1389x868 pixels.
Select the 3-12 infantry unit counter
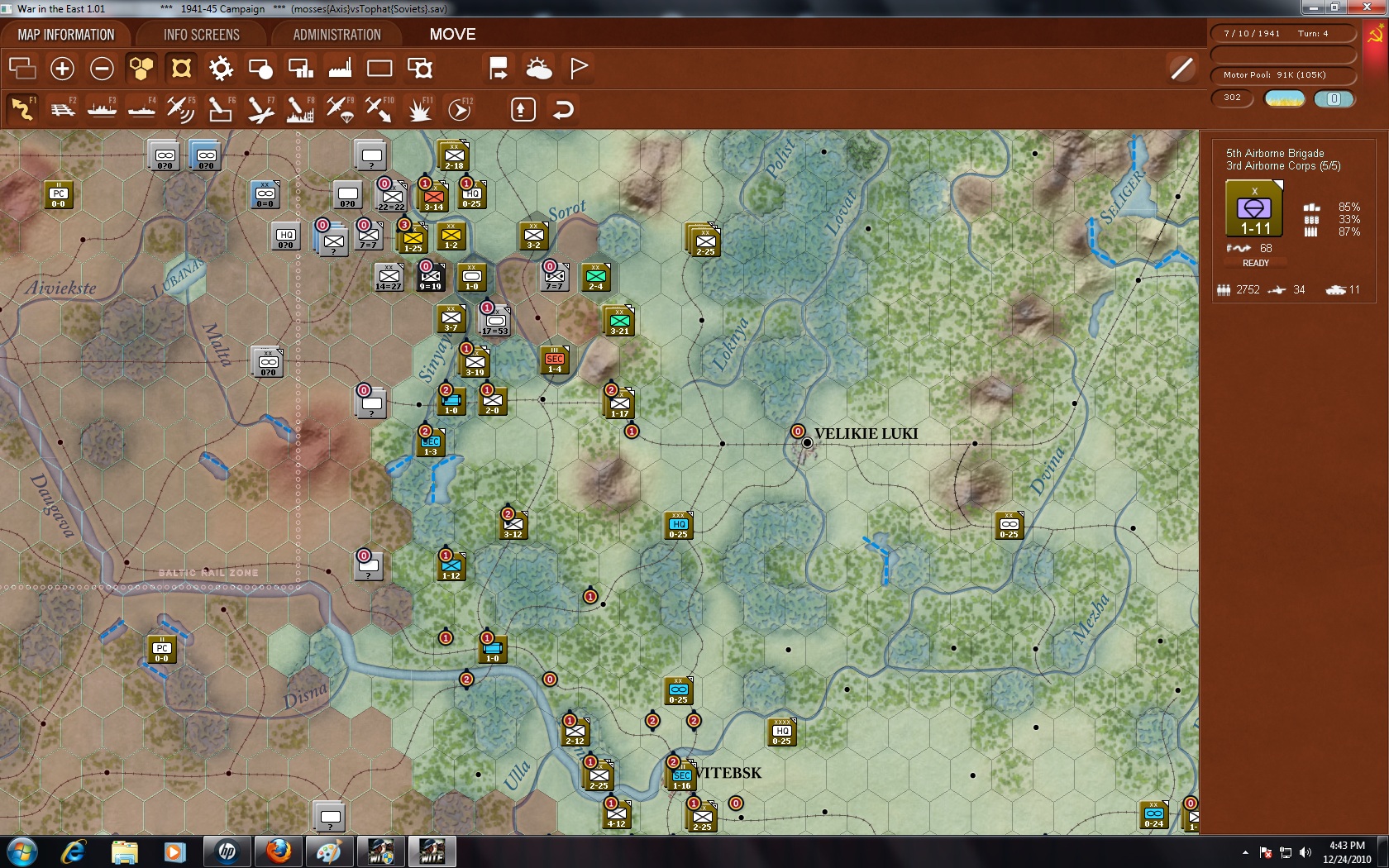513,526
